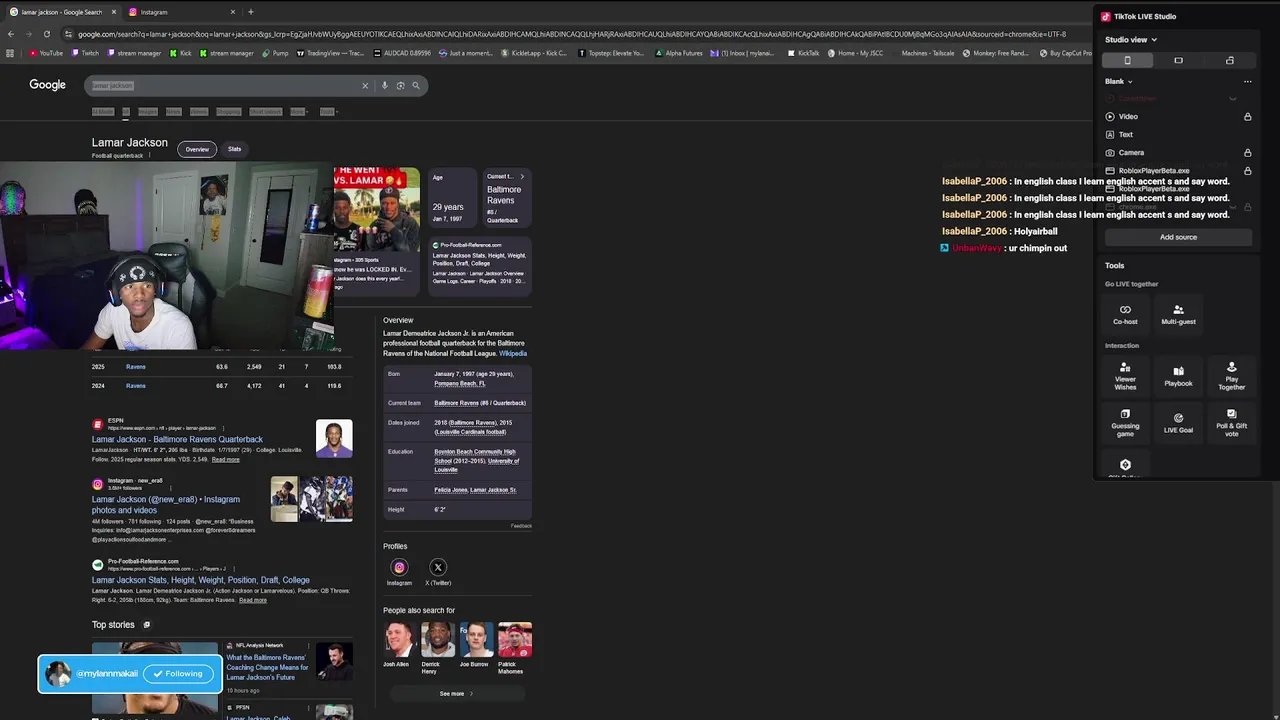Select the portrait phone layout in TikTok LIVE Studio
The height and width of the screenshot is (720, 1280).
point(1127,60)
